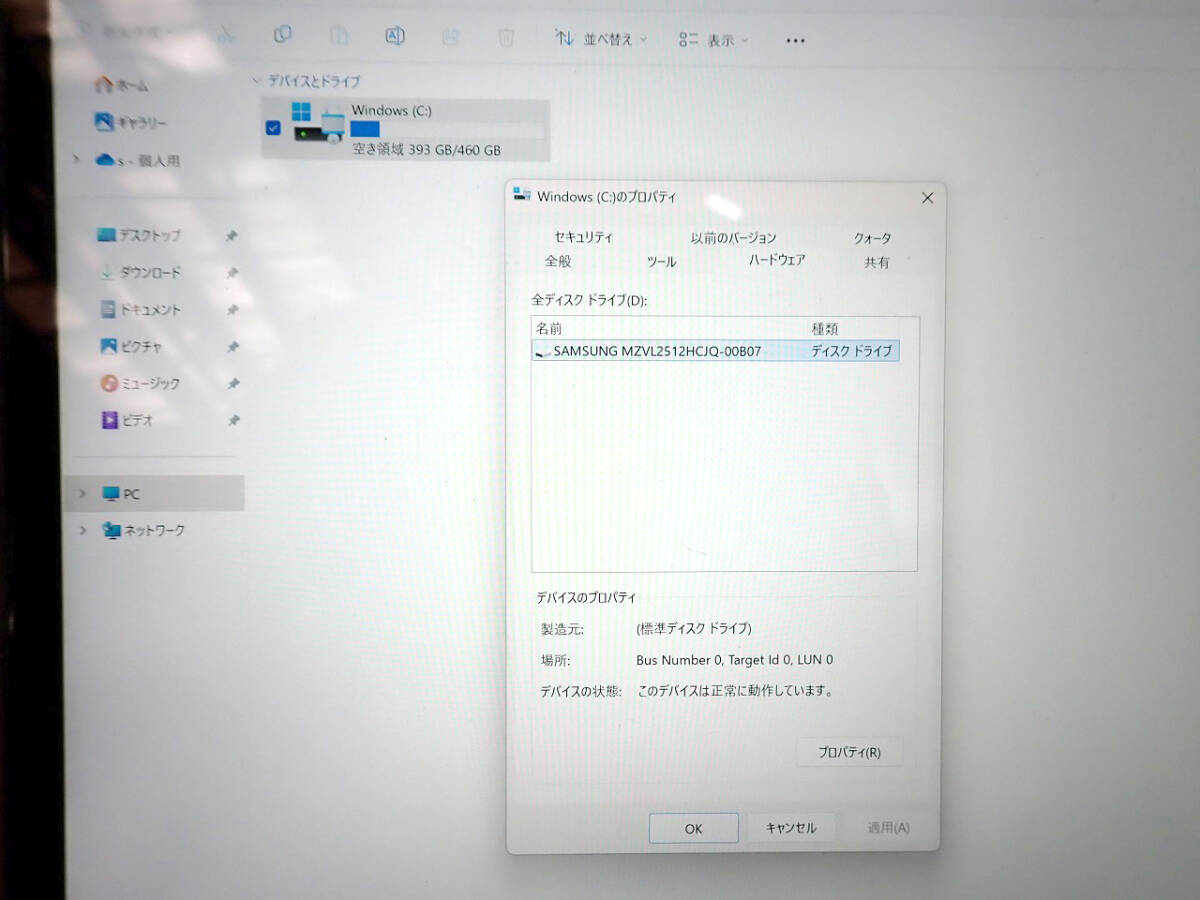Click the Copy icon in toolbar
The image size is (1200, 900).
point(283,35)
